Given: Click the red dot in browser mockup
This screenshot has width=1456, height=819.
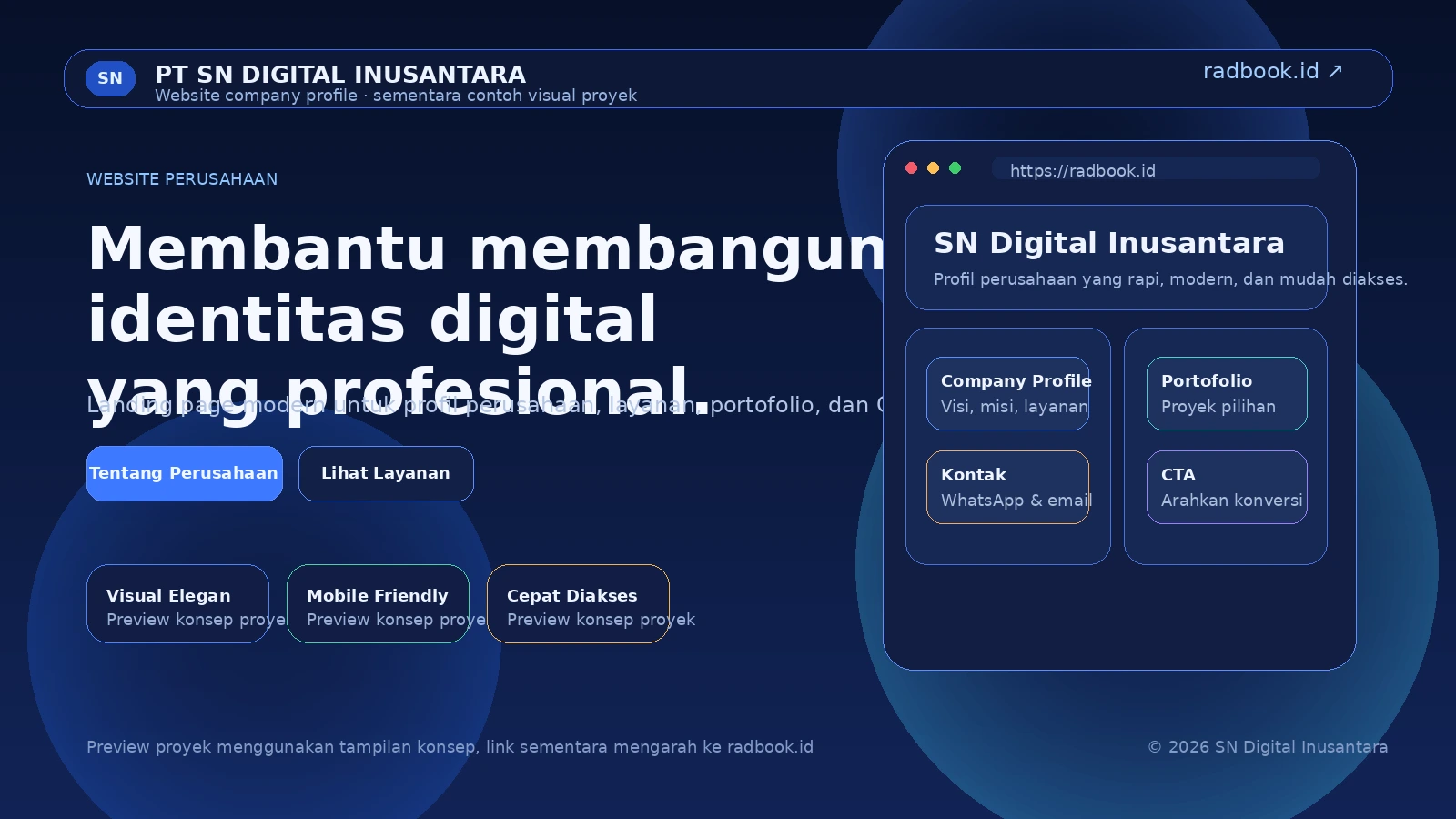Looking at the screenshot, I should point(911,167).
